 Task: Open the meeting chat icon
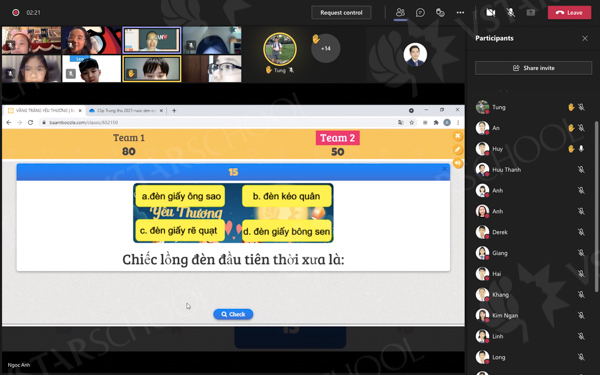pyautogui.click(x=420, y=13)
